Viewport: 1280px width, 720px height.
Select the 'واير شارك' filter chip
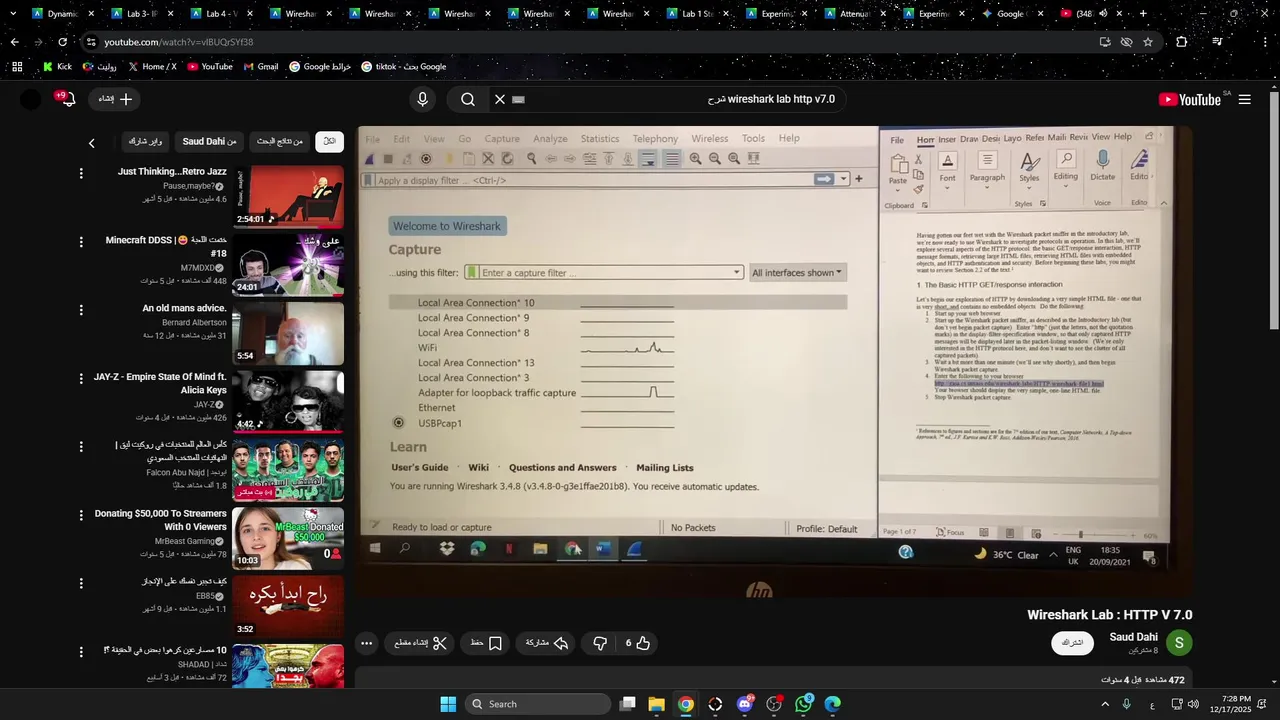145,141
